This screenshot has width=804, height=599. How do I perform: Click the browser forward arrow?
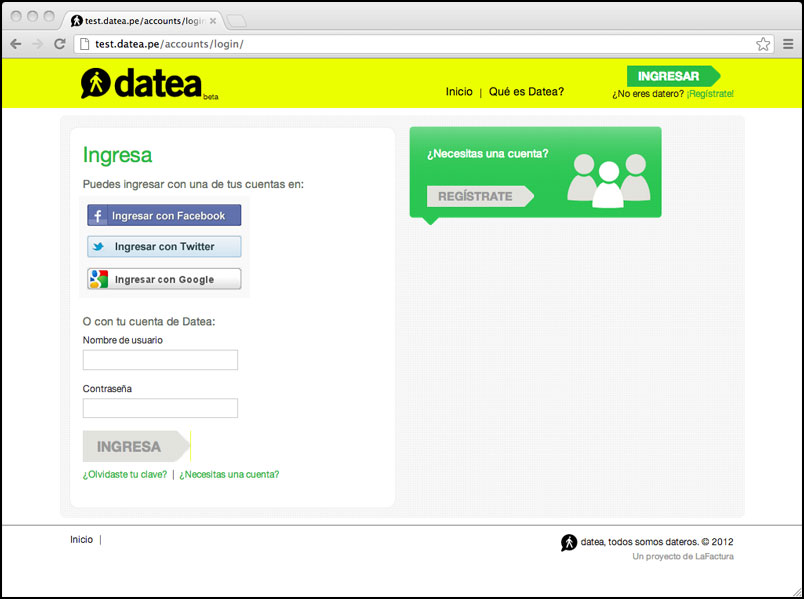point(37,44)
